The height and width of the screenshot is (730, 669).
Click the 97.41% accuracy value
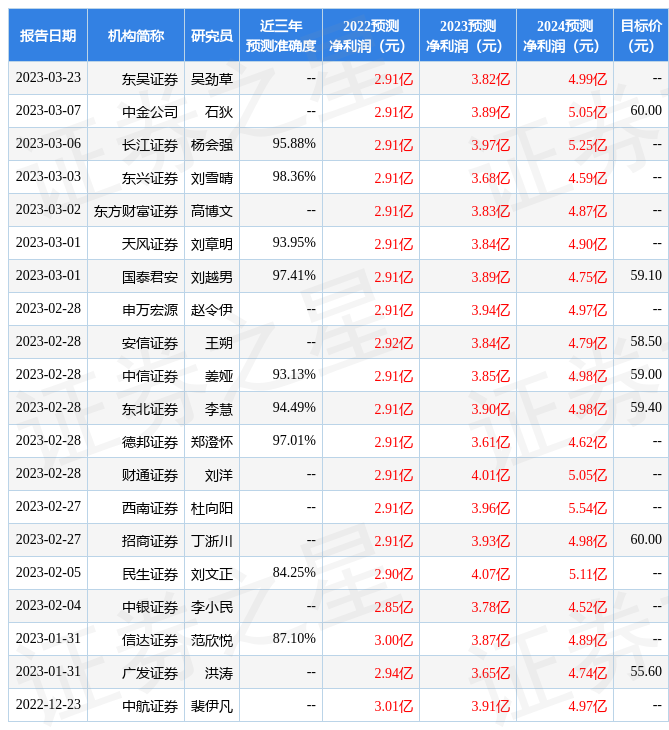[x=294, y=276]
